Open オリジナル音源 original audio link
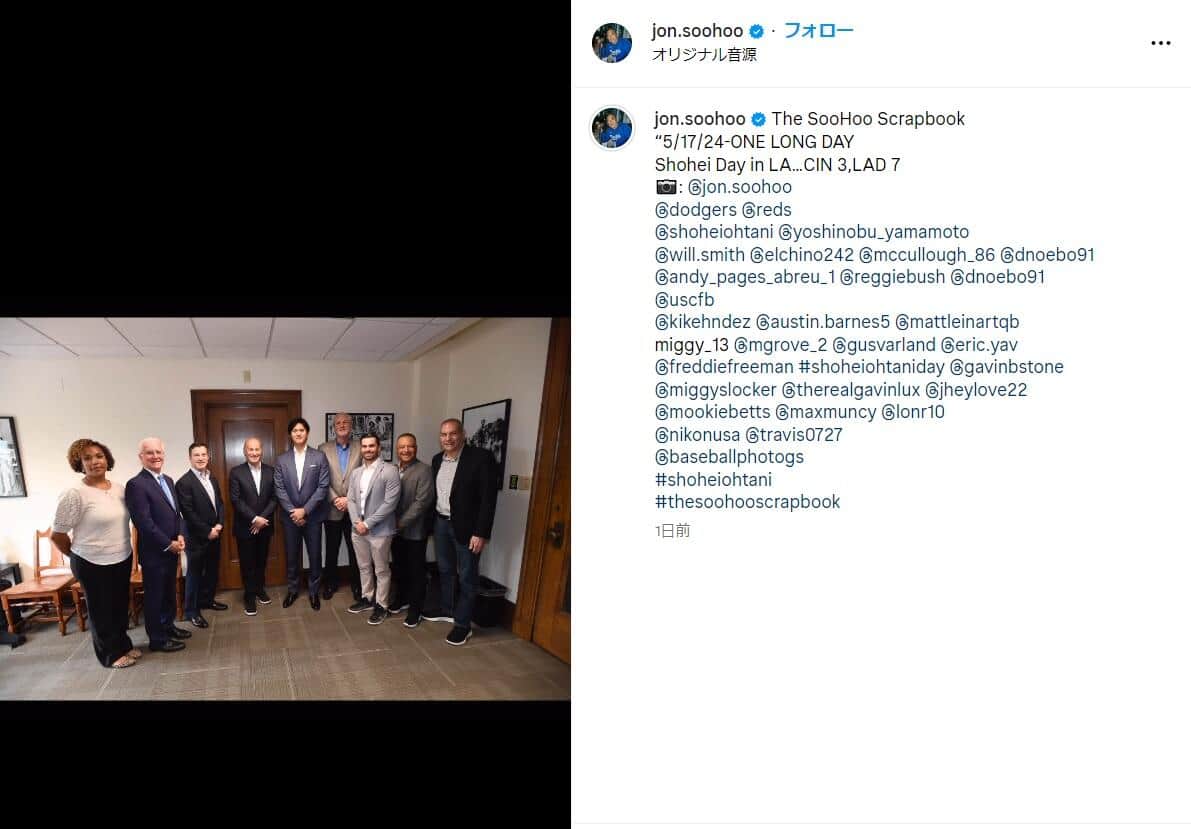Screen dimensions: 1191x829 (704, 55)
